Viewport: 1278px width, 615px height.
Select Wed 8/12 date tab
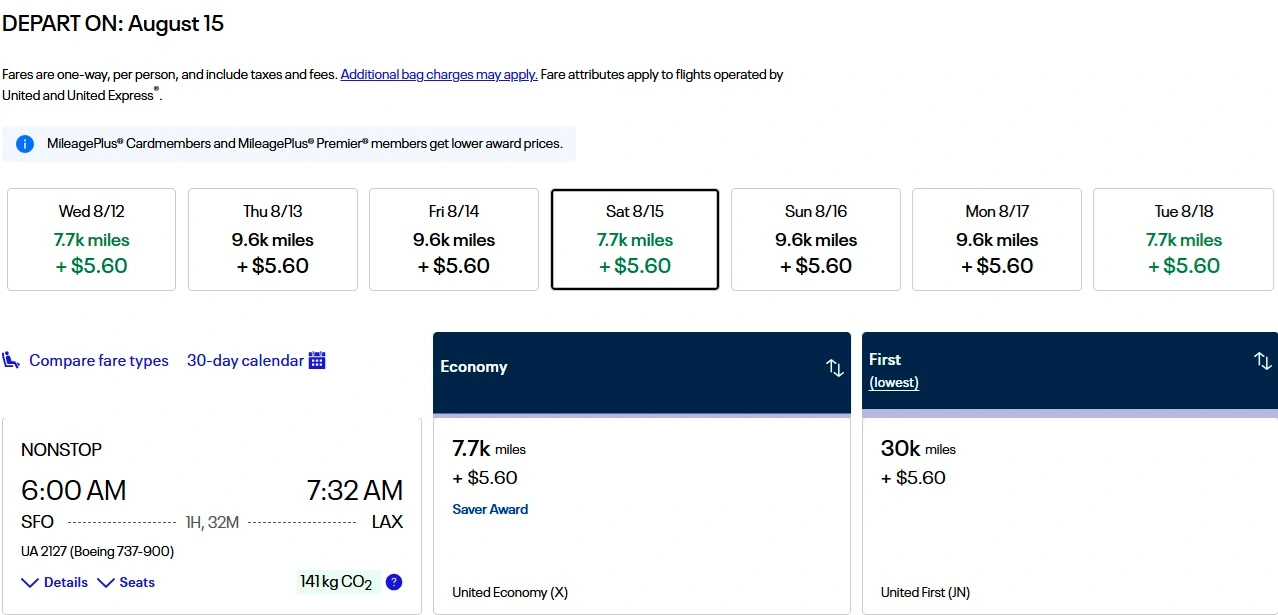(x=91, y=239)
